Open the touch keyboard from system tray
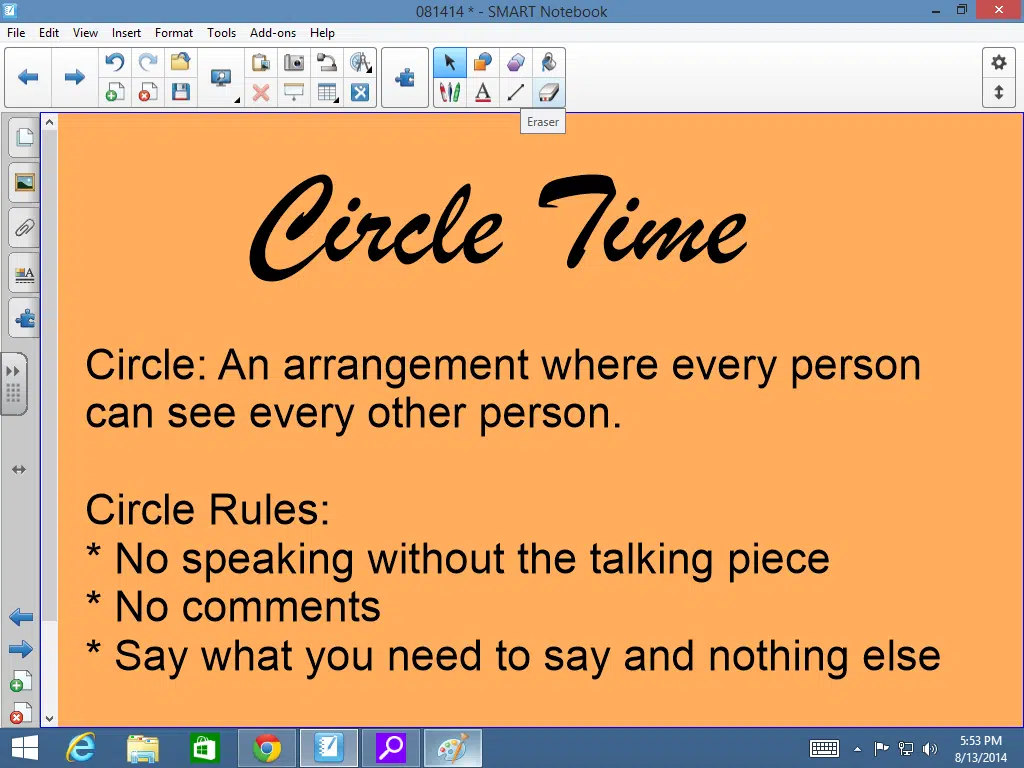The height and width of the screenshot is (768, 1024). [824, 748]
